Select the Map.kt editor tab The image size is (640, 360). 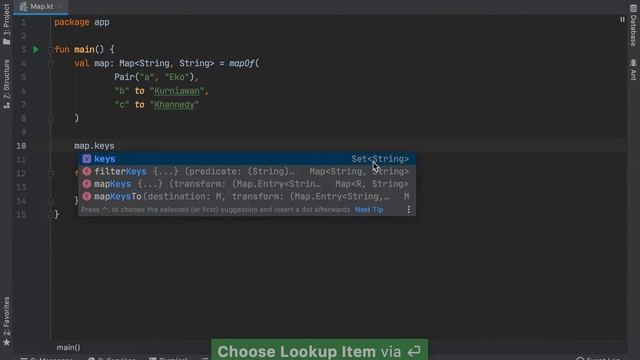tap(41, 7)
